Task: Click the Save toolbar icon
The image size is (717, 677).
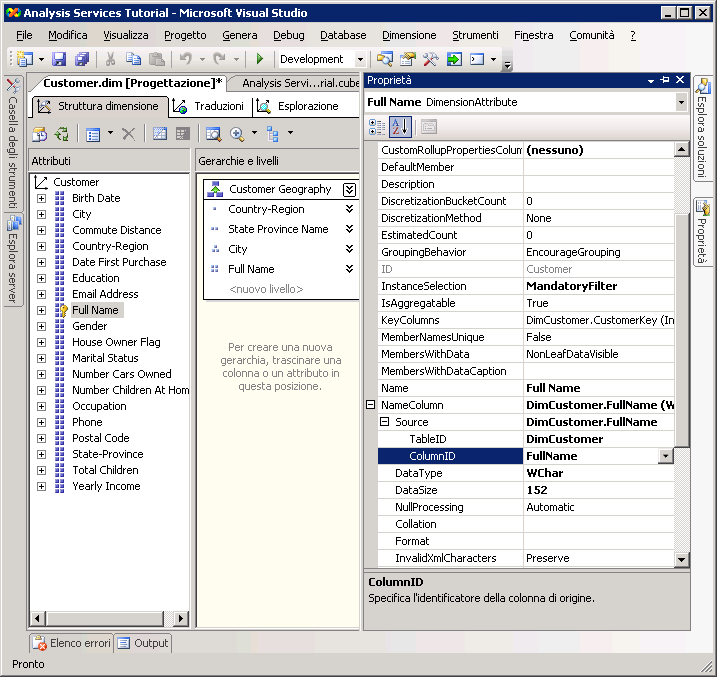Action: [59, 60]
